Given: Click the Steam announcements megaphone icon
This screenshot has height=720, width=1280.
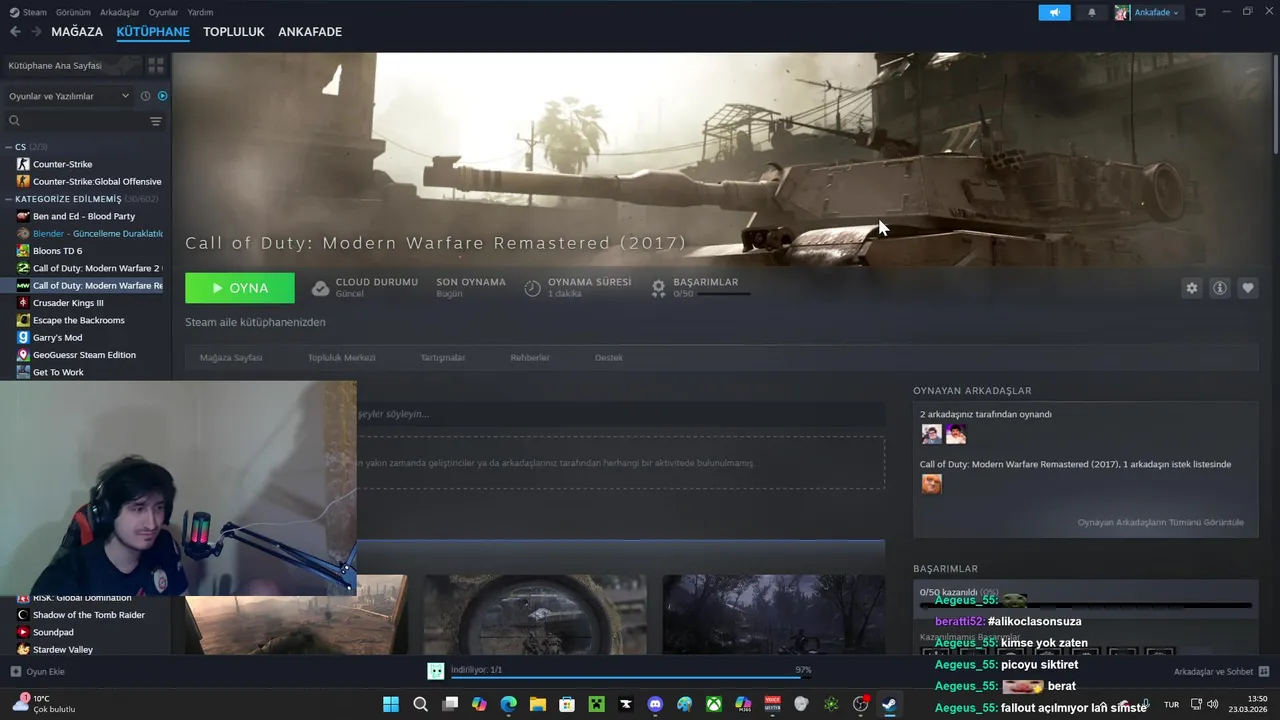Looking at the screenshot, I should [x=1054, y=12].
